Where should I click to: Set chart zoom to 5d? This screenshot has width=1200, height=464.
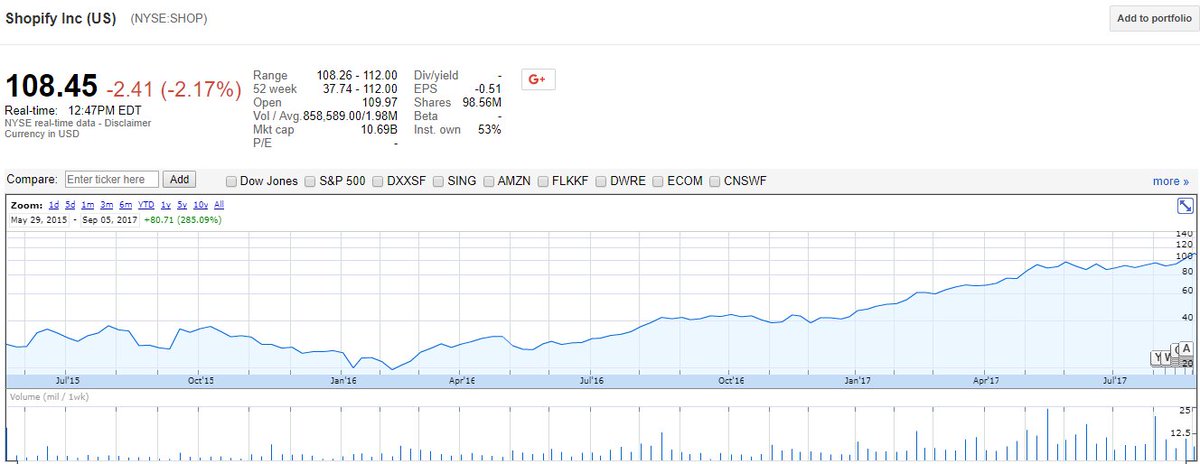click(x=71, y=205)
